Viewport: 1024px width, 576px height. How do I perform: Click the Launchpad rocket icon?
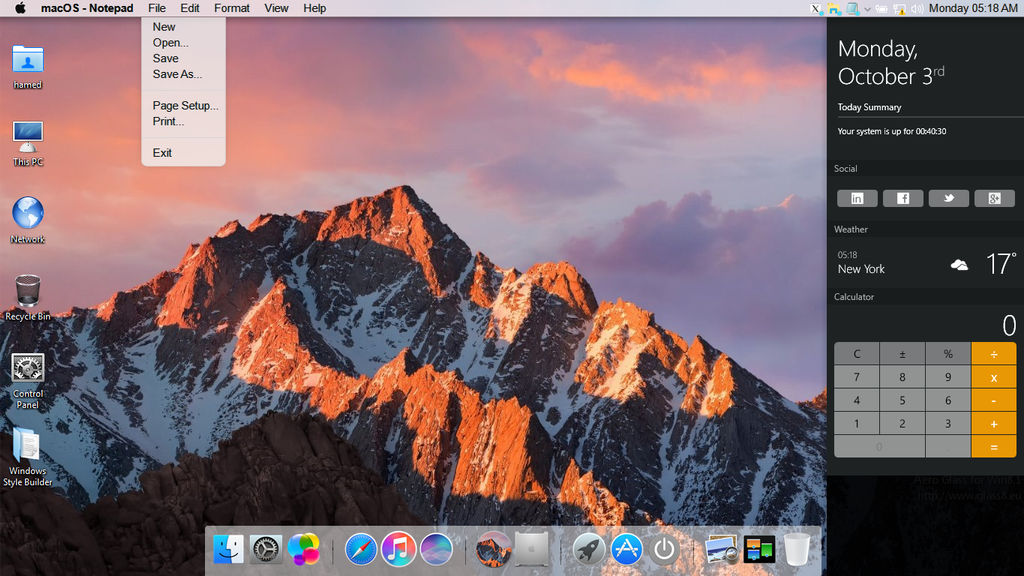(x=588, y=549)
